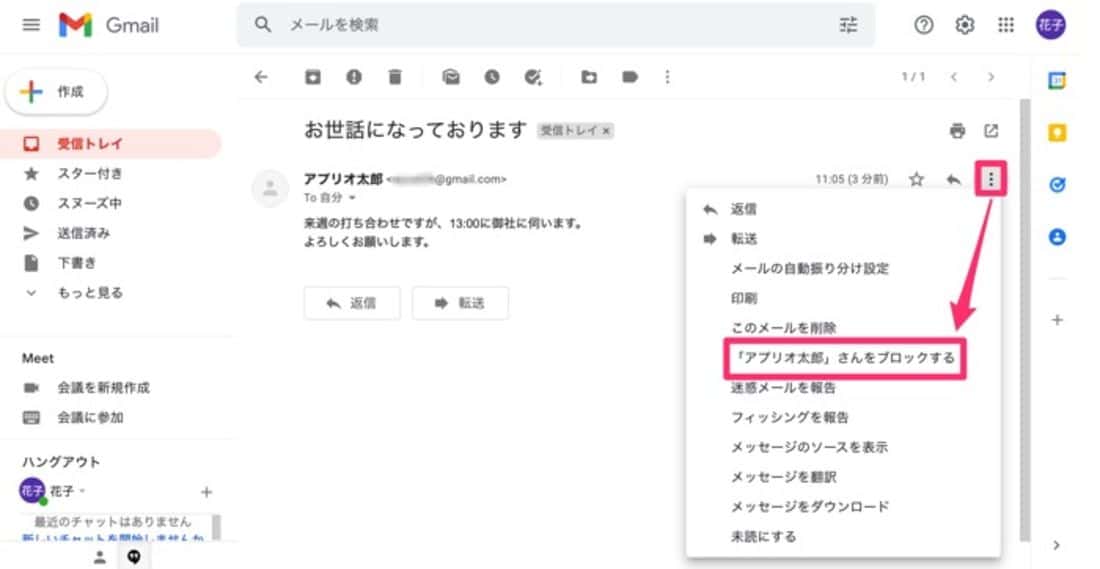This screenshot has height=569, width=1100.
Task: Delete email with trash icon
Action: (x=395, y=77)
